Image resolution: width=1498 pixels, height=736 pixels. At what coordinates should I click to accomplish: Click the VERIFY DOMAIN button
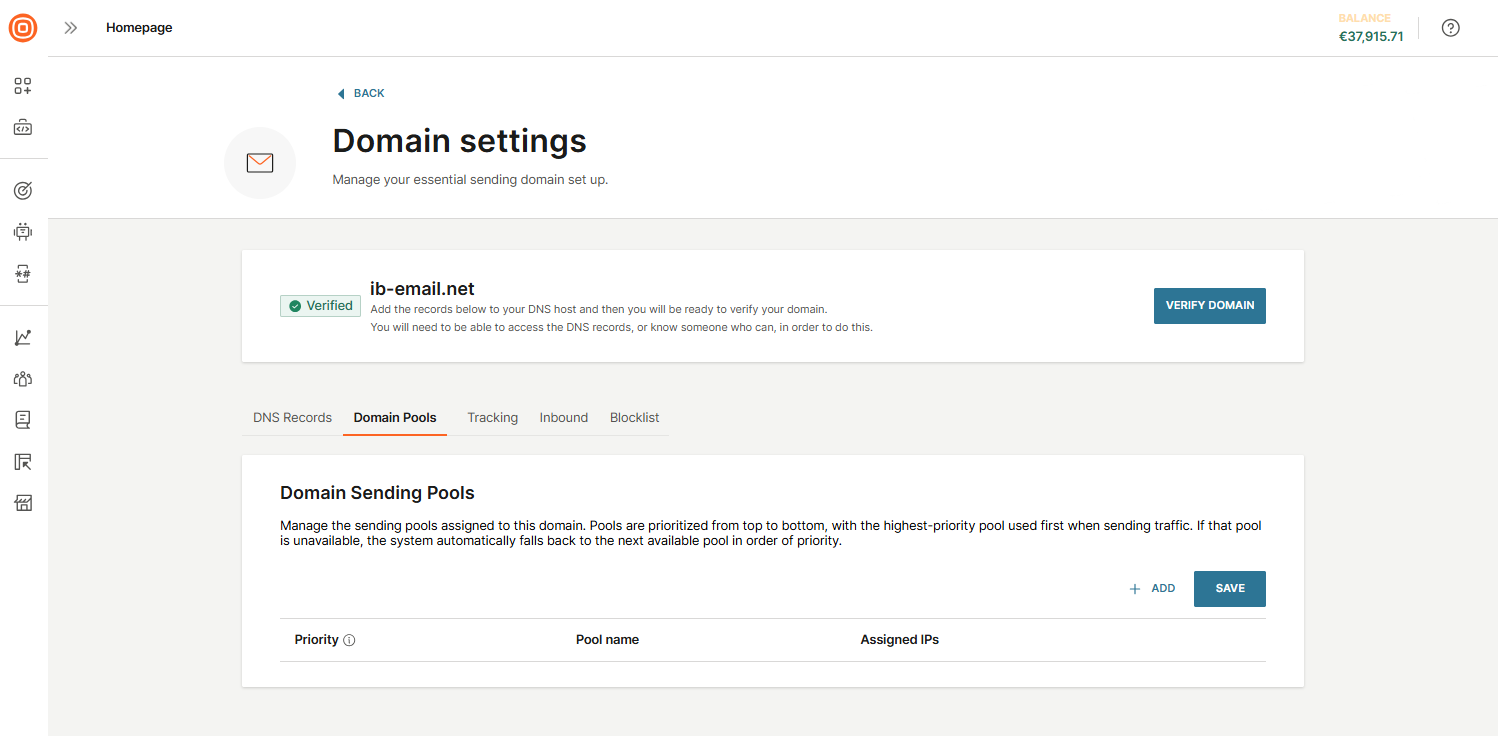click(x=1209, y=305)
